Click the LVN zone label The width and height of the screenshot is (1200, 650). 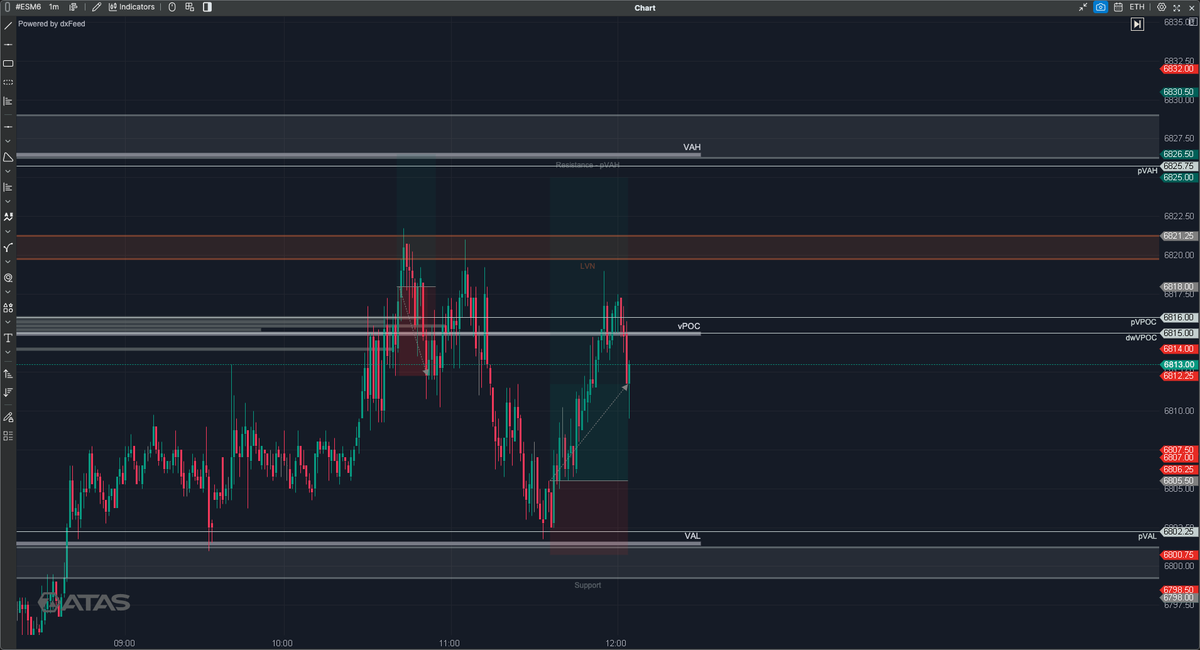point(588,266)
